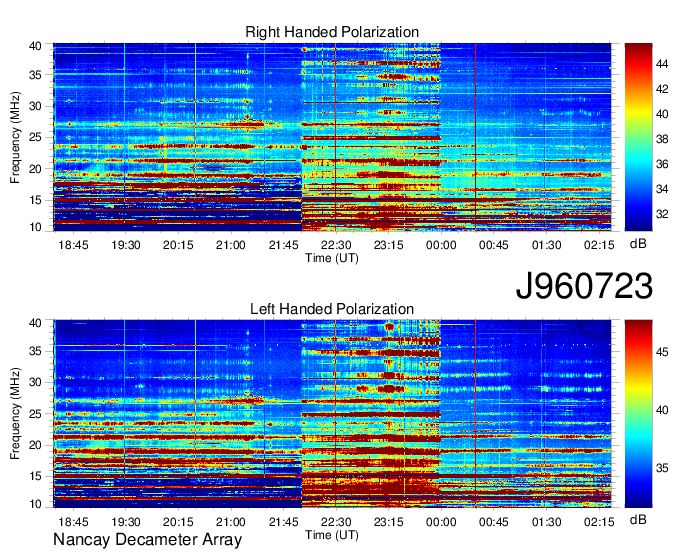Click the 01:30 tick on top plot
This screenshot has width=680, height=552.
(x=546, y=245)
